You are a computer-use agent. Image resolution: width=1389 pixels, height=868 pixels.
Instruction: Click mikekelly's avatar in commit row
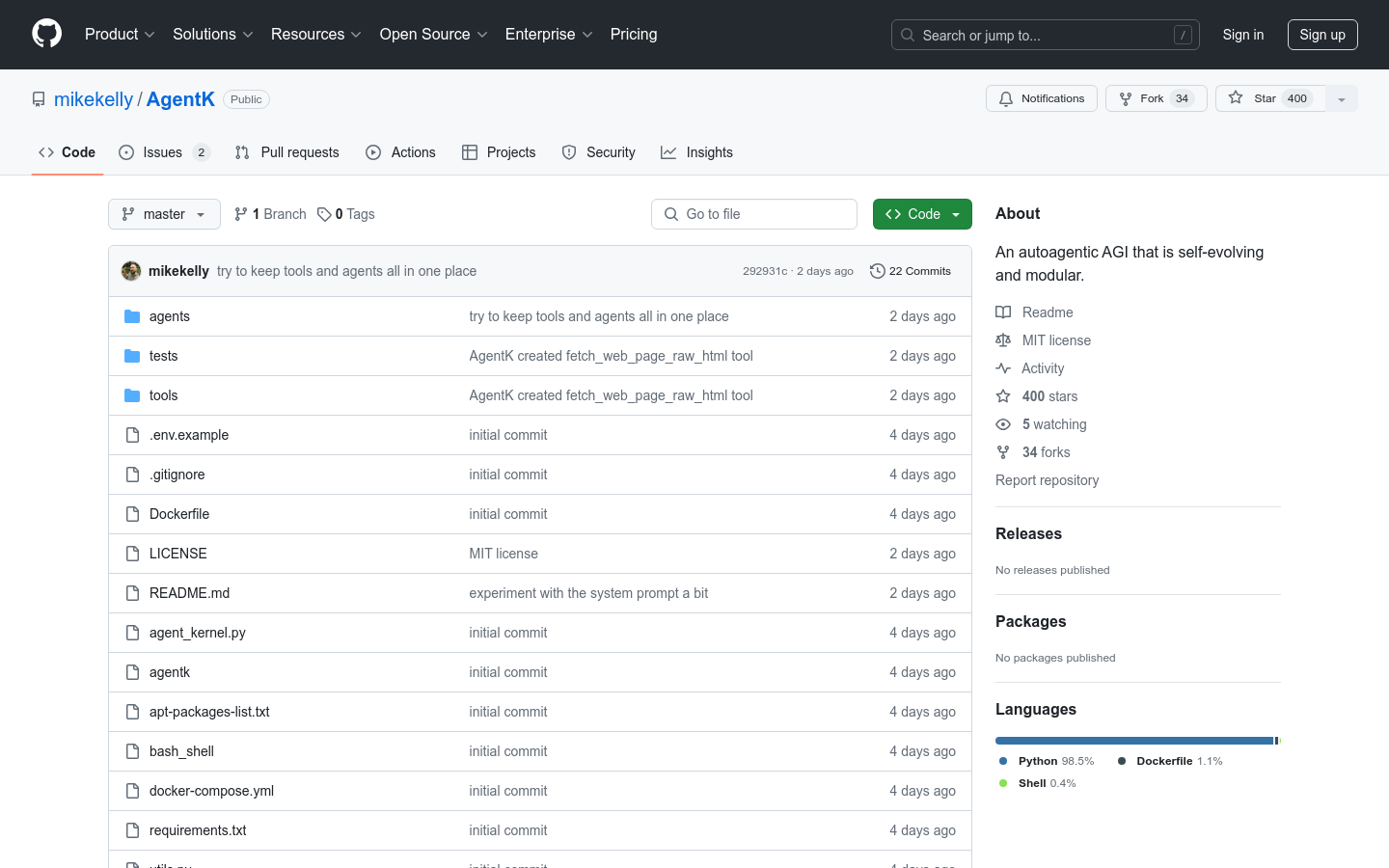point(131,271)
